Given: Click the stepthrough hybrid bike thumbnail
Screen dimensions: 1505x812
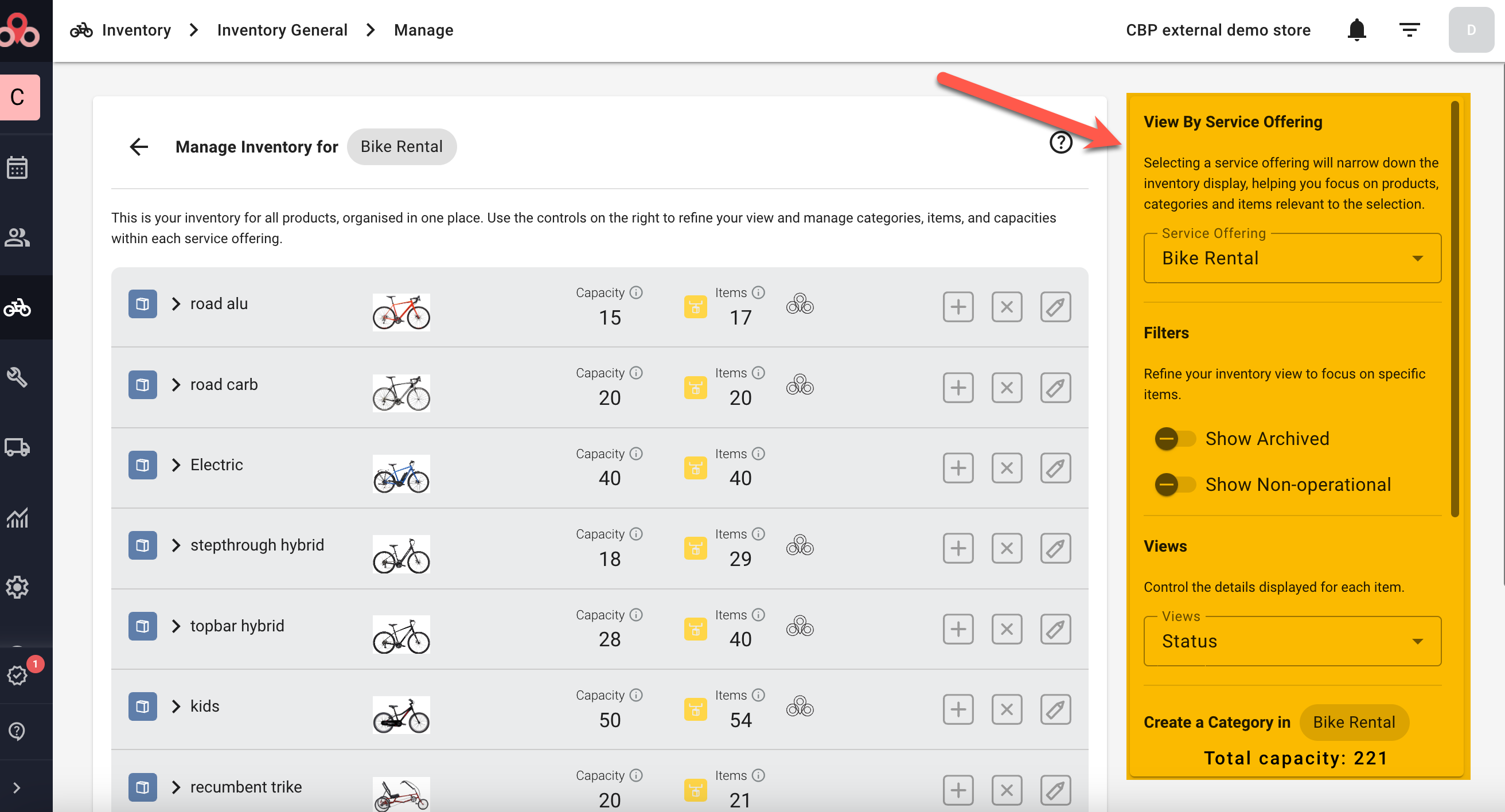Looking at the screenshot, I should (x=401, y=554).
